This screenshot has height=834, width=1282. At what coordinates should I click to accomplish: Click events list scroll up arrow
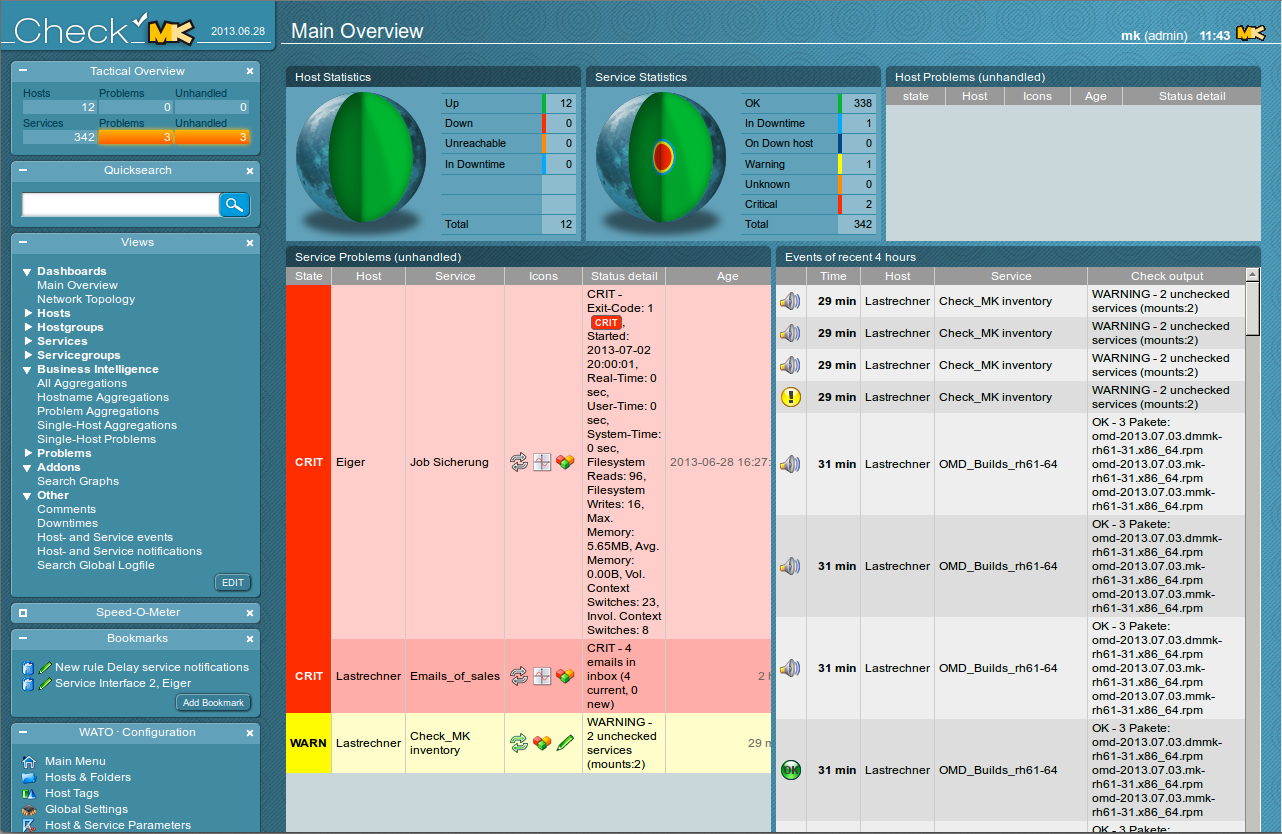(1253, 274)
